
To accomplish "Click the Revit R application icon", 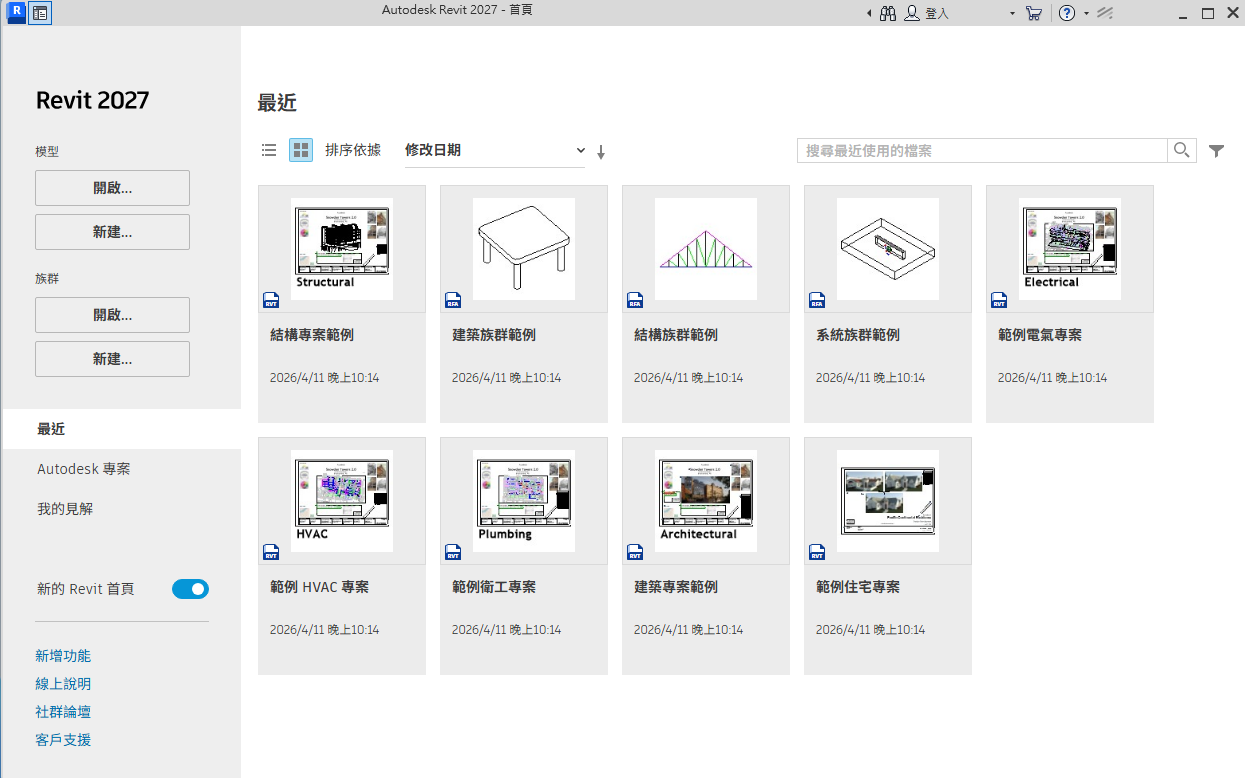I will [15, 13].
